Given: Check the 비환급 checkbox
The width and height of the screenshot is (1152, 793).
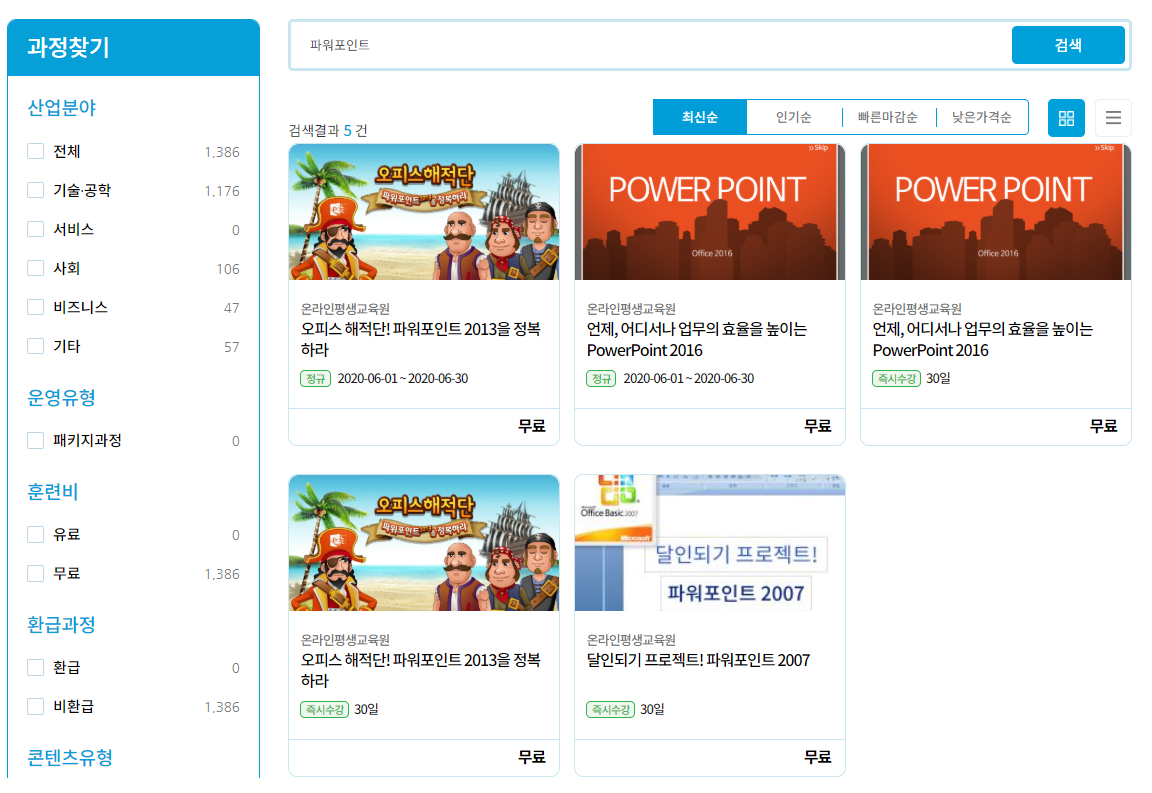Looking at the screenshot, I should point(35,706).
